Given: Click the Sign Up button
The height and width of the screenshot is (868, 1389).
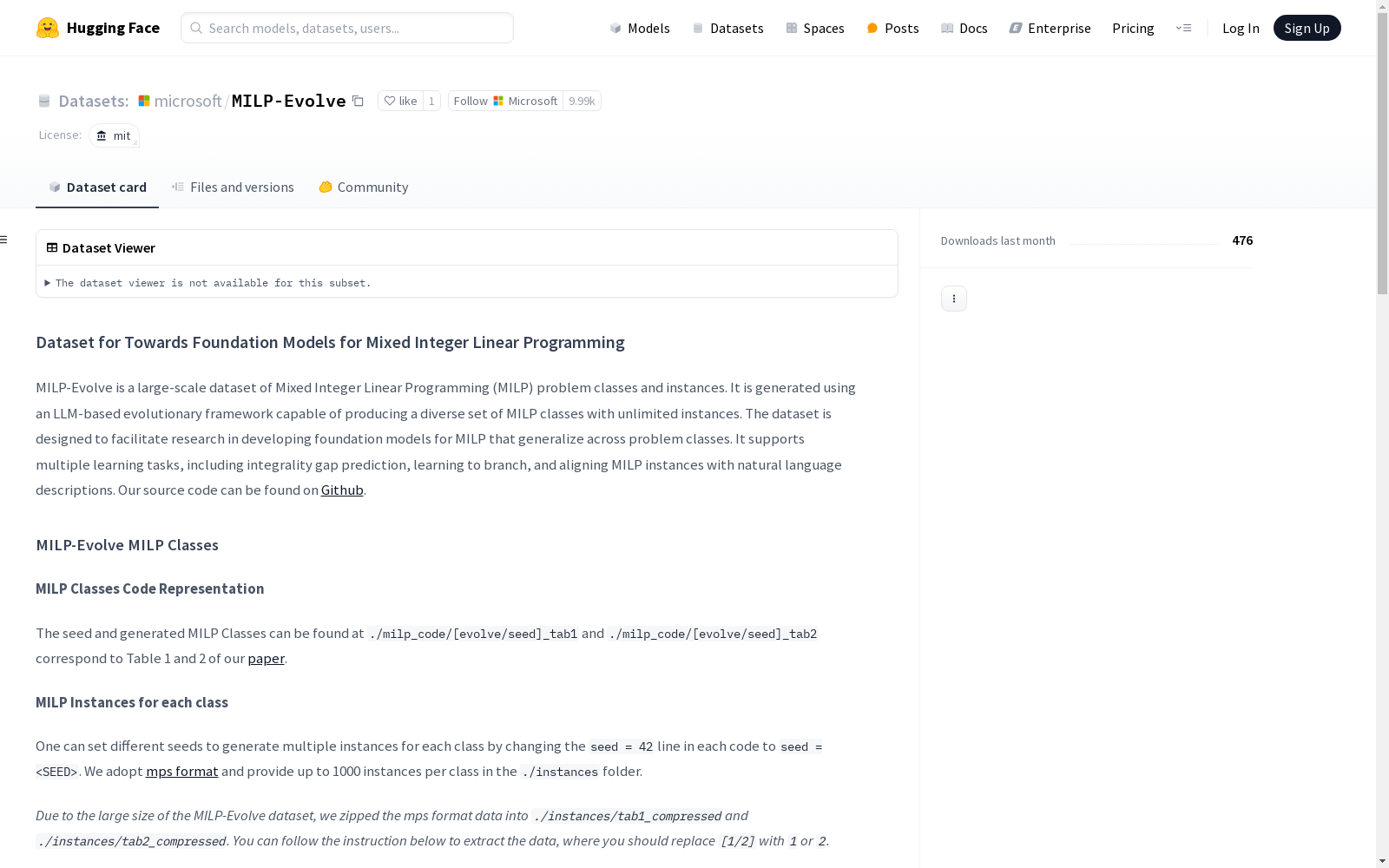Looking at the screenshot, I should pyautogui.click(x=1307, y=28).
